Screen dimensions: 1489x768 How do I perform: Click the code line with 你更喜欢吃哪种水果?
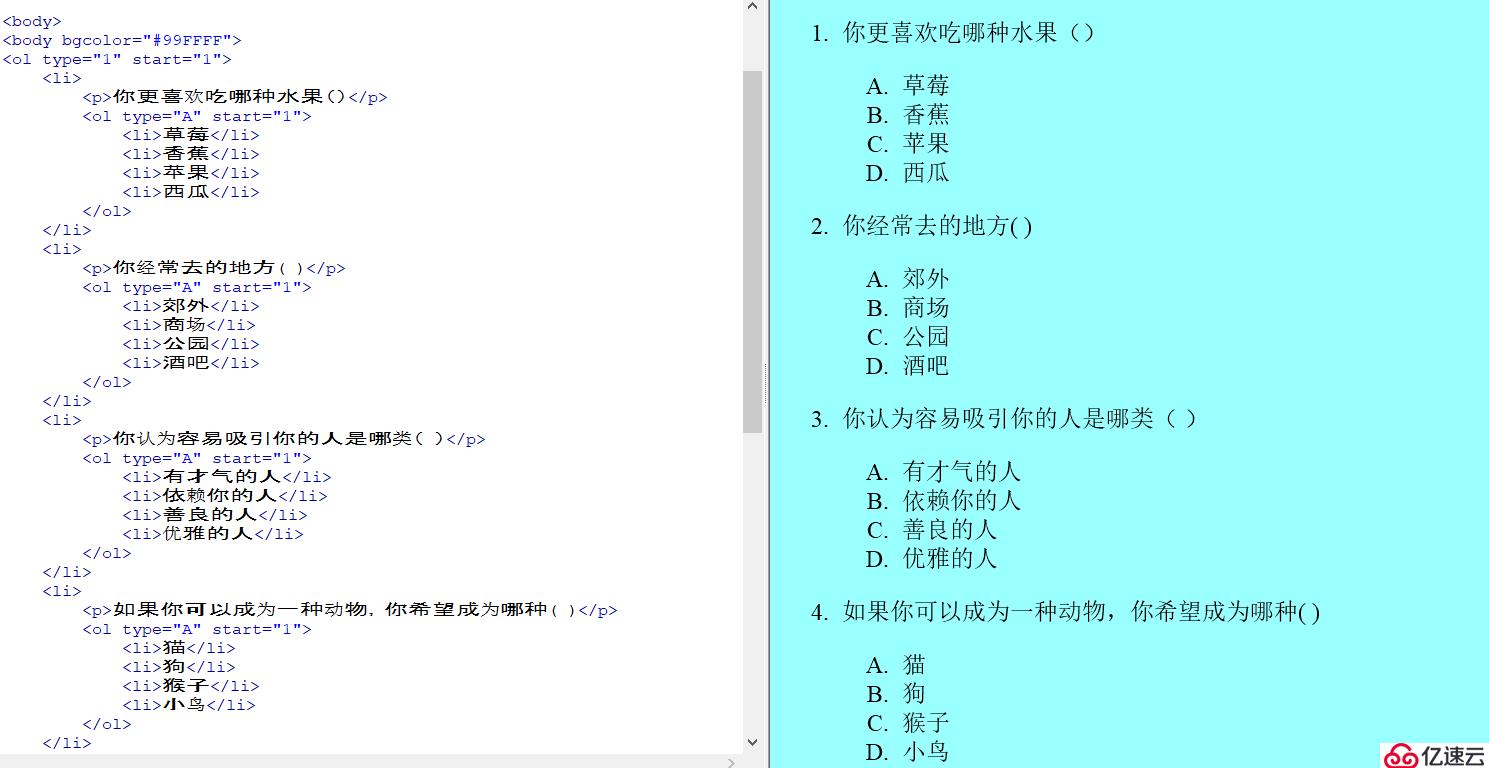click(x=235, y=97)
